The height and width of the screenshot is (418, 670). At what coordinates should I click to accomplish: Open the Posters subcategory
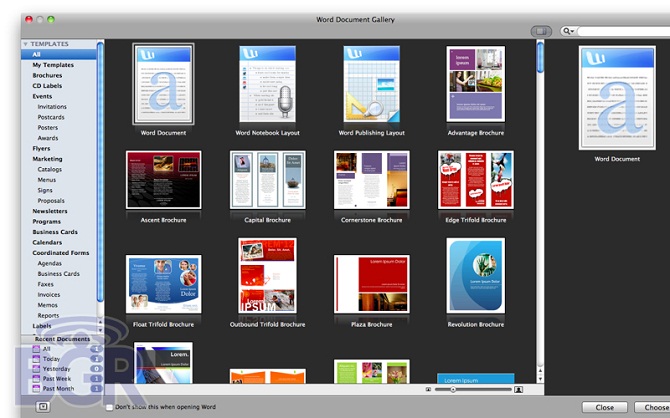tap(47, 127)
